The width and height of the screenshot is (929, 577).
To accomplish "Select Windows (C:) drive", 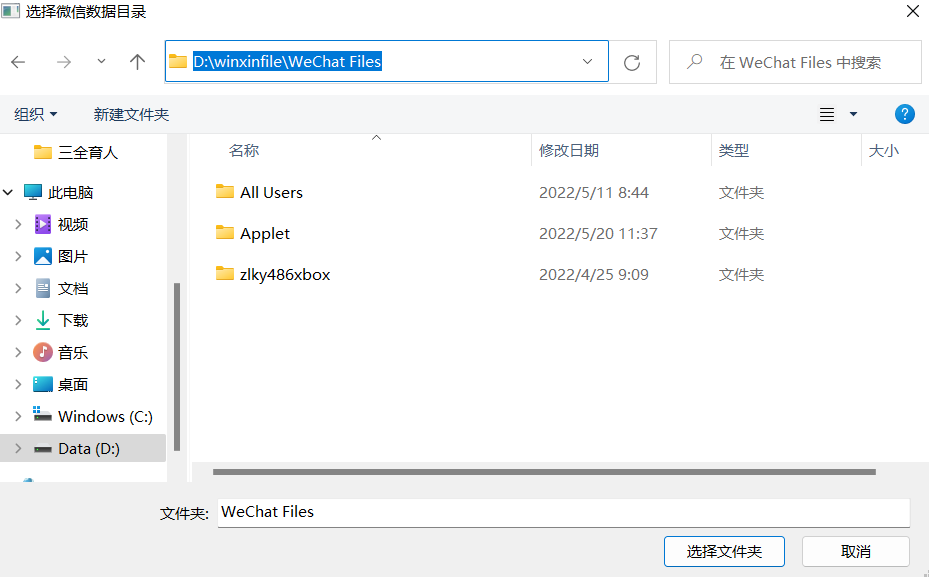I will coord(93,416).
